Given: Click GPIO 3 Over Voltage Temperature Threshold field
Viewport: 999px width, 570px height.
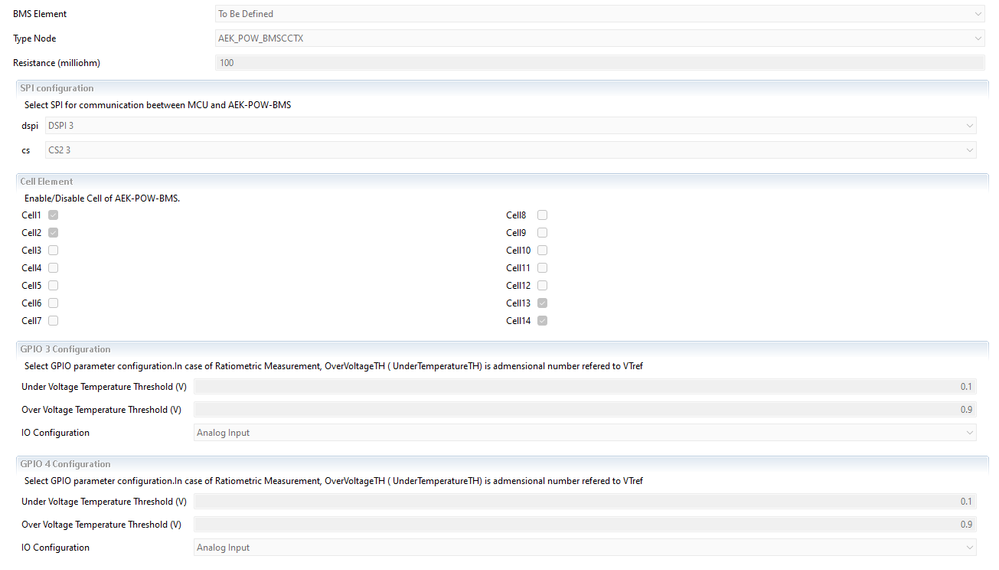Looking at the screenshot, I should click(585, 410).
